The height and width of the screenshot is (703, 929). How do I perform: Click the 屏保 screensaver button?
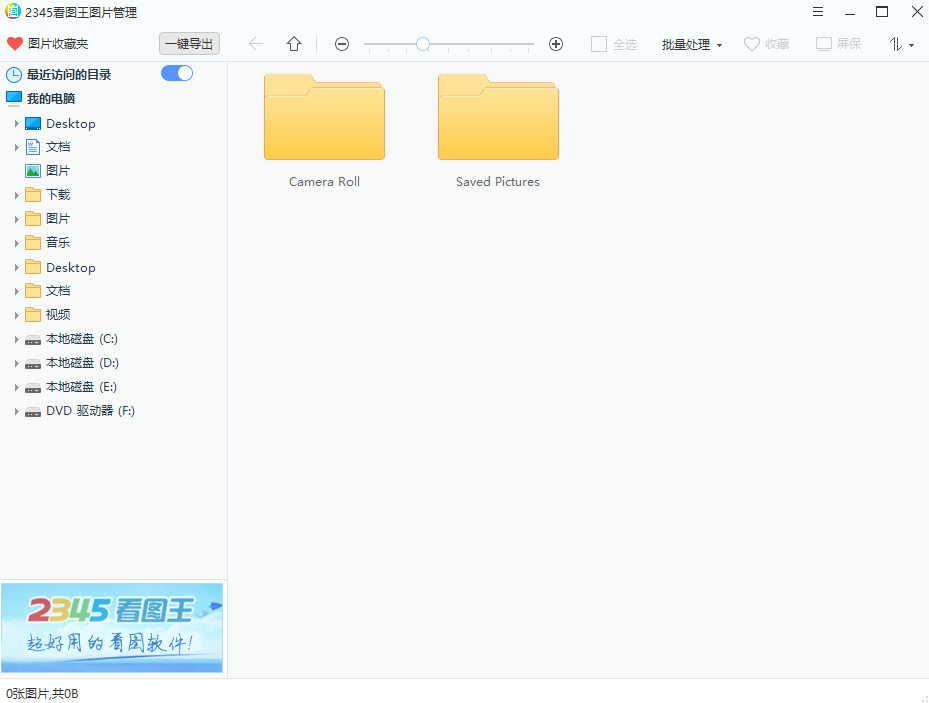[x=838, y=44]
